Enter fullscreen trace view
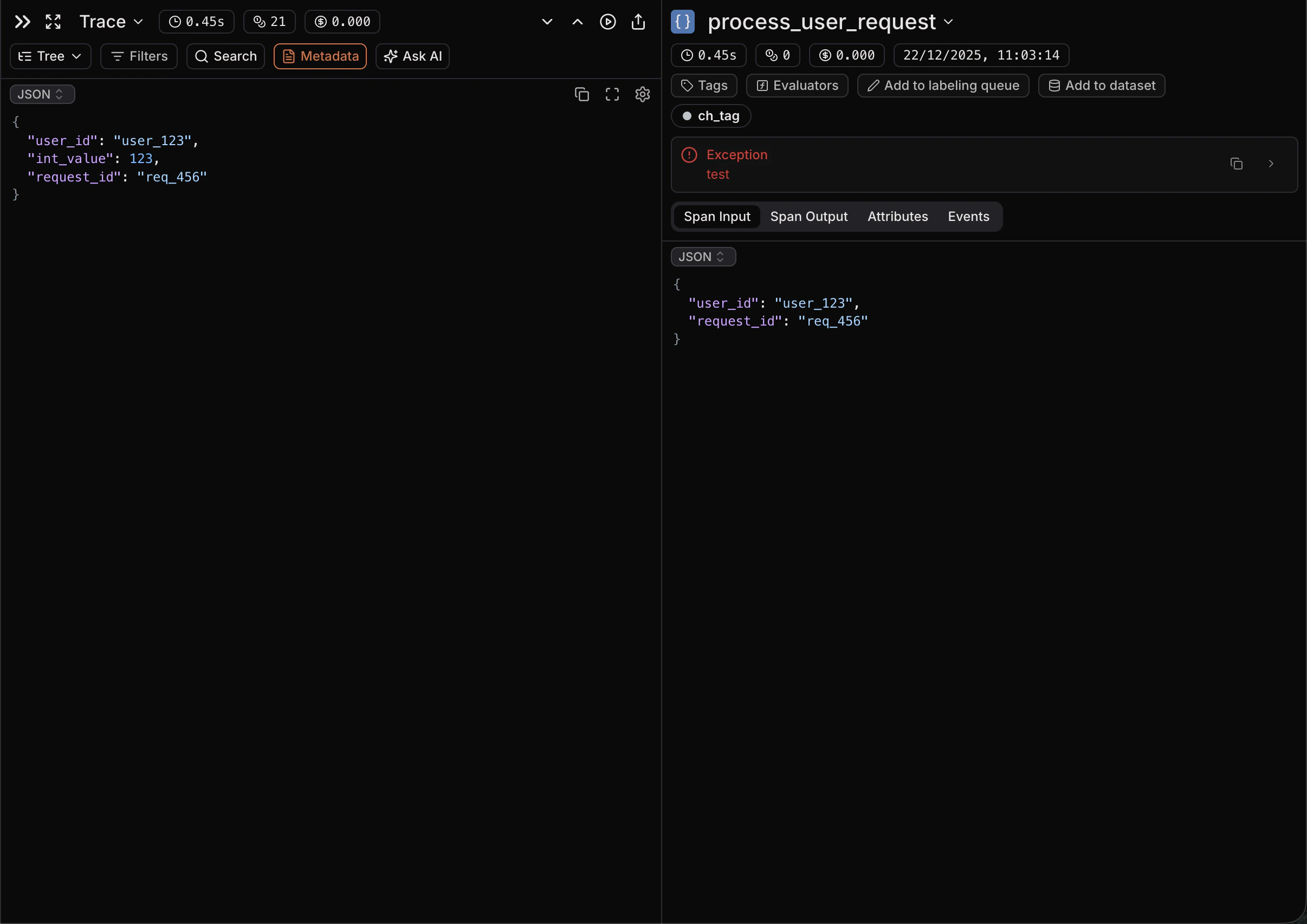Image resolution: width=1307 pixels, height=924 pixels. pyautogui.click(x=53, y=22)
